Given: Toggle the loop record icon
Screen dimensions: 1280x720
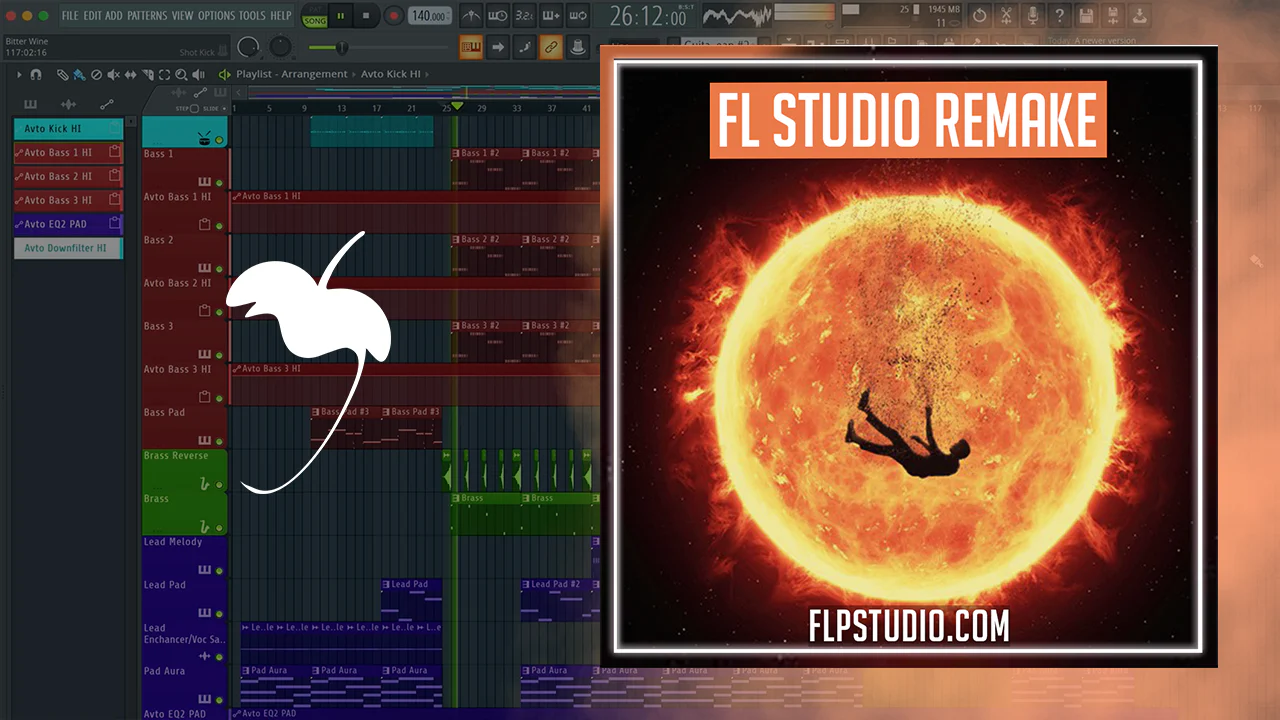Looking at the screenshot, I should coord(578,16).
